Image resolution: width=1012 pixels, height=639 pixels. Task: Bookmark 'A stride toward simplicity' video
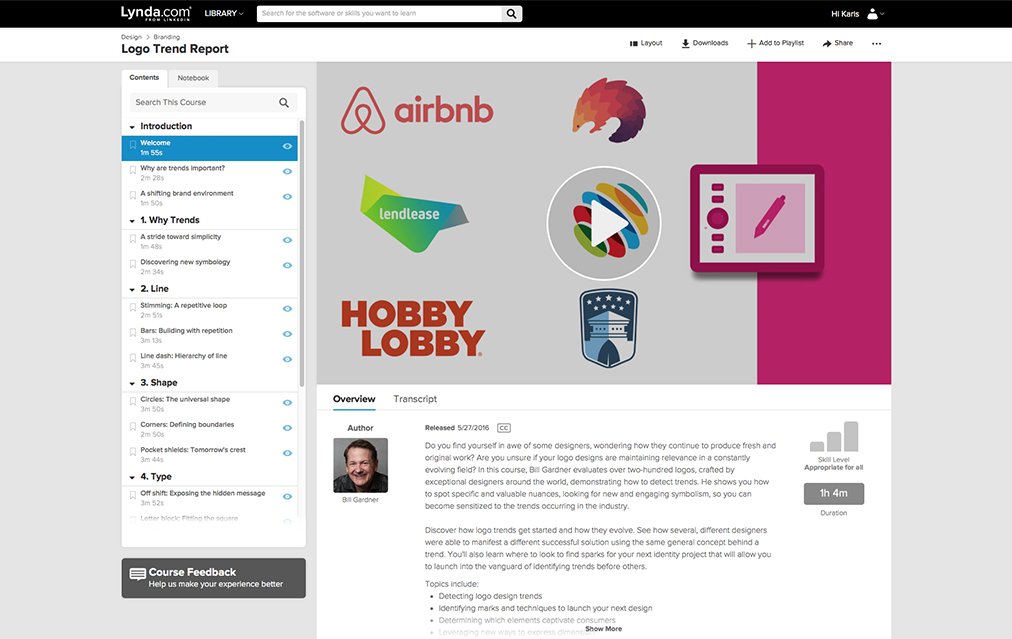133,239
